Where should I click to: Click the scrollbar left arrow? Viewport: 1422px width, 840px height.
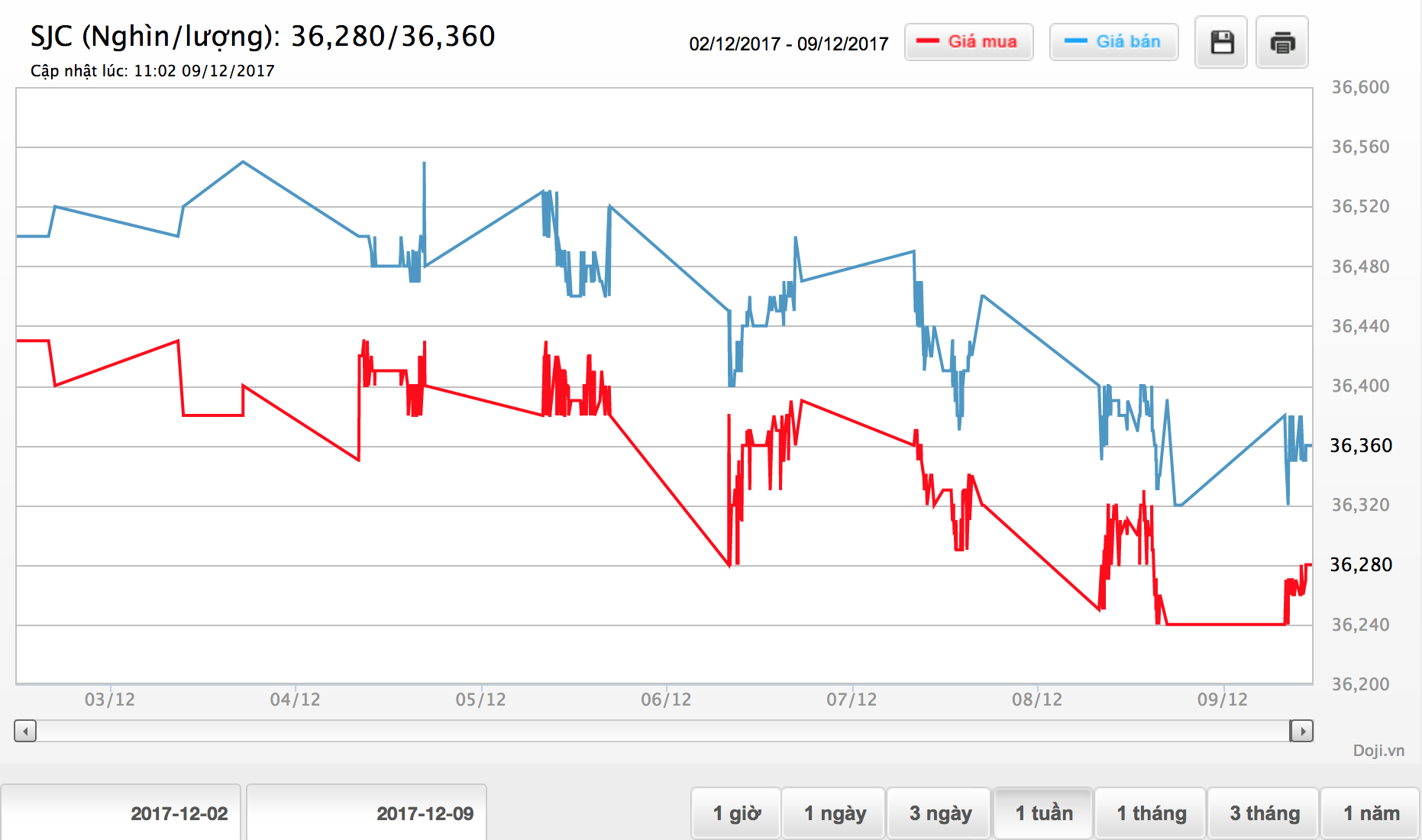point(25,732)
